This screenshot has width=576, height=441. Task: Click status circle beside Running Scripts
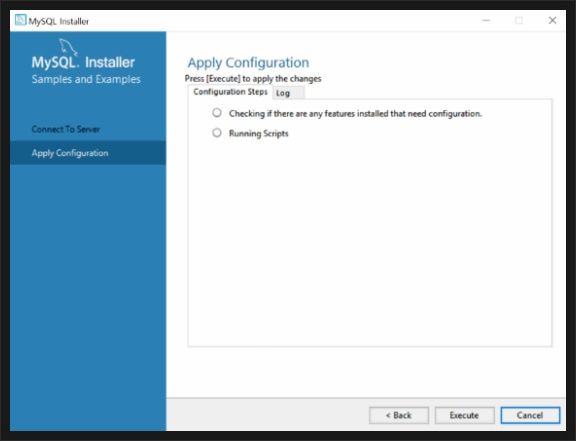(217, 132)
